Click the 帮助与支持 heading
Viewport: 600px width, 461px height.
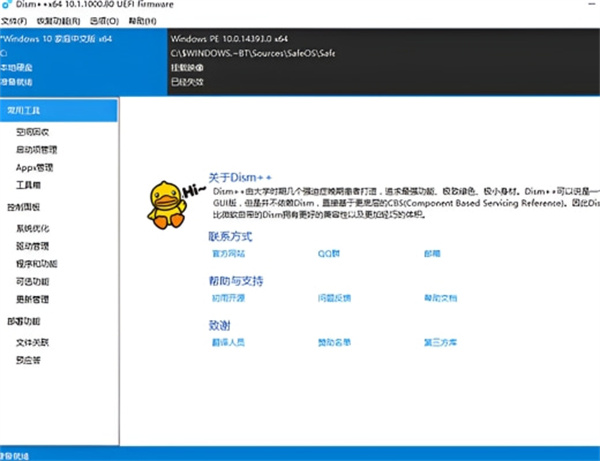pos(236,281)
